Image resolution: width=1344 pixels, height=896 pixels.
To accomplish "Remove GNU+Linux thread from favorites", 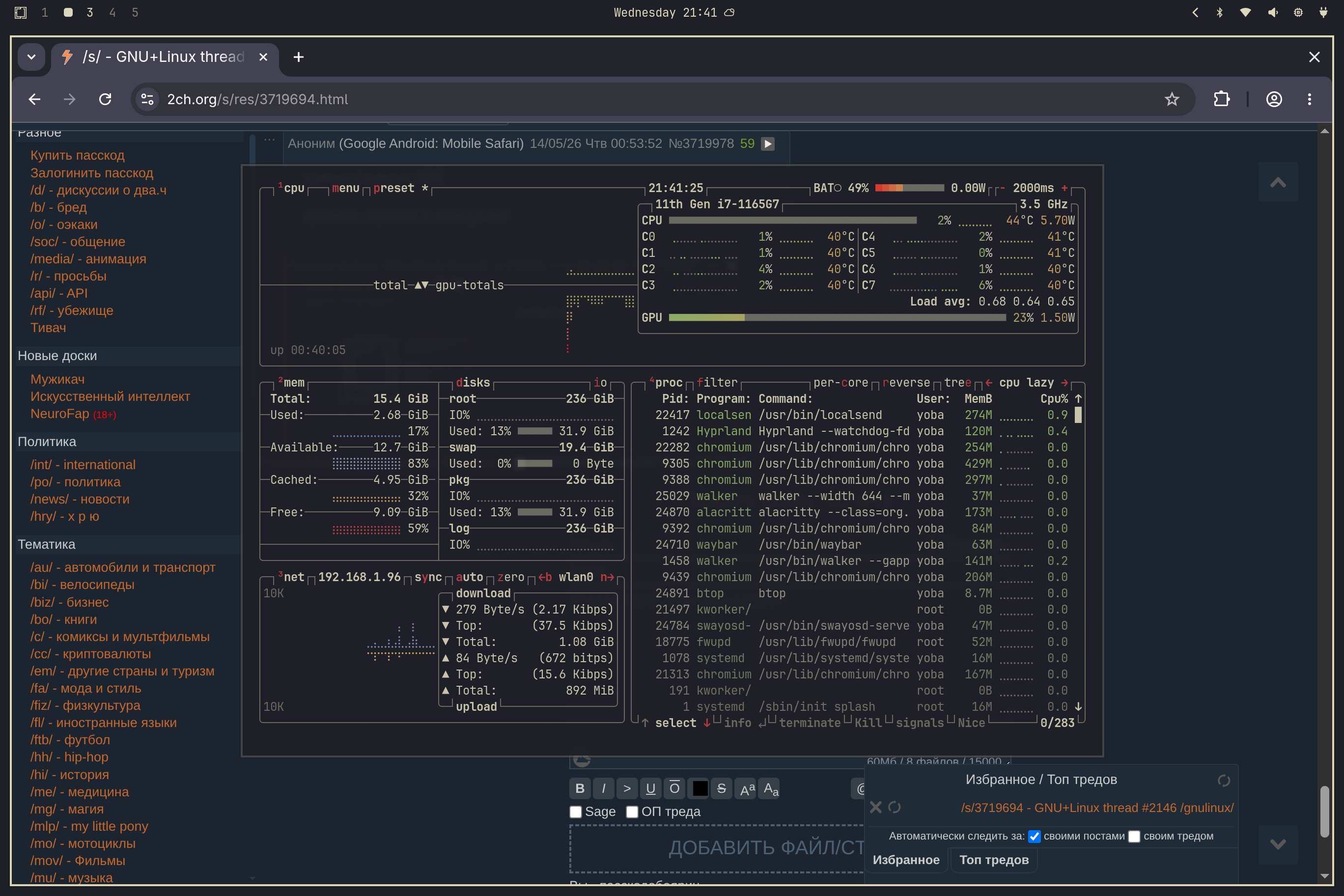I will pos(875,807).
